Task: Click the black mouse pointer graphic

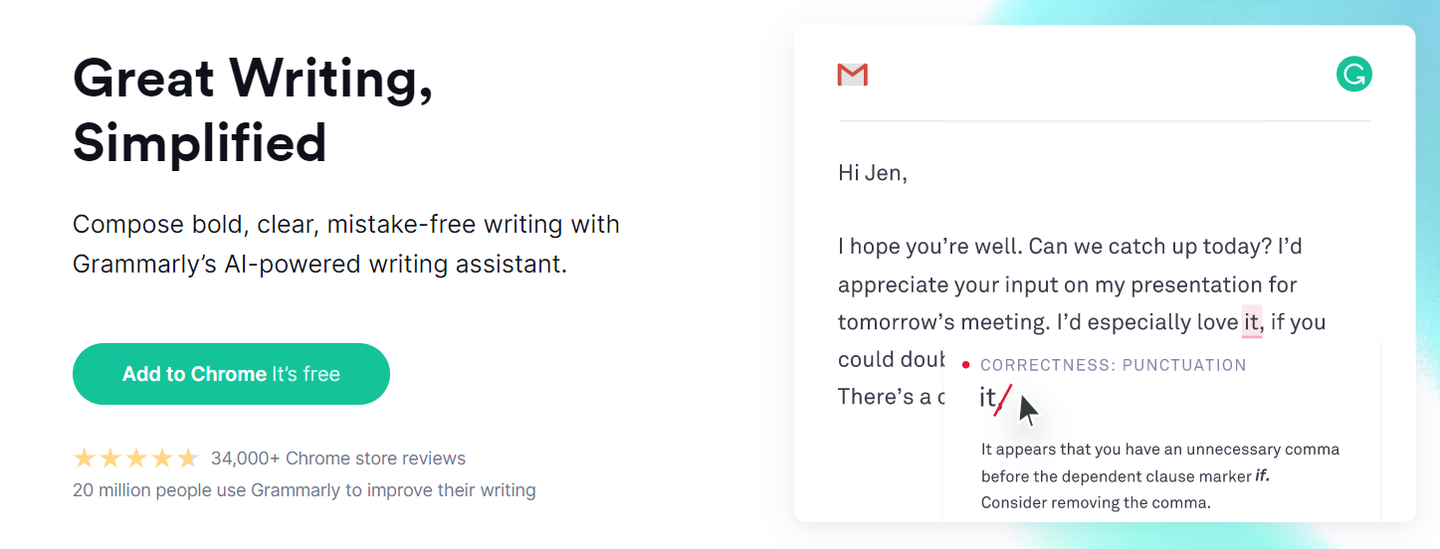Action: [1027, 410]
